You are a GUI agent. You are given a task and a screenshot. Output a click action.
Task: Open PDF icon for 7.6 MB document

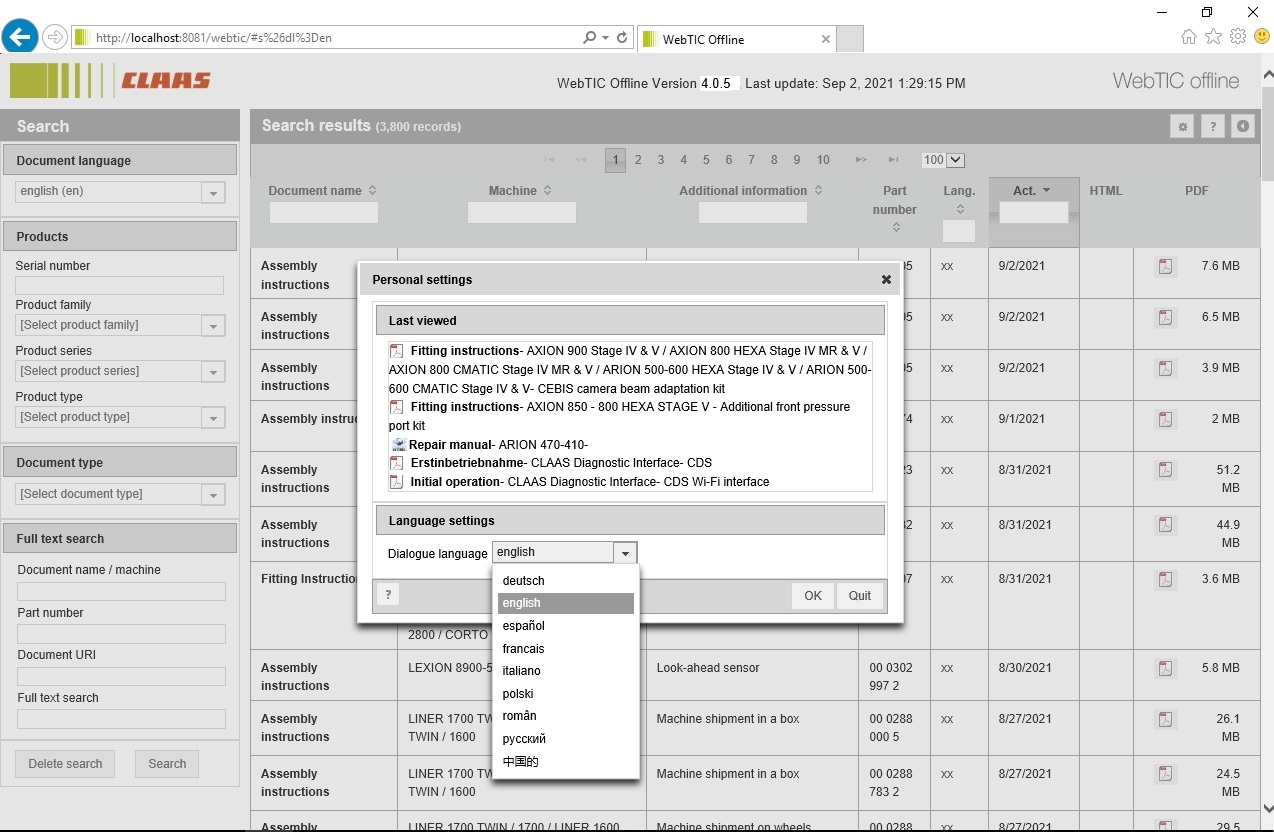(x=1165, y=266)
